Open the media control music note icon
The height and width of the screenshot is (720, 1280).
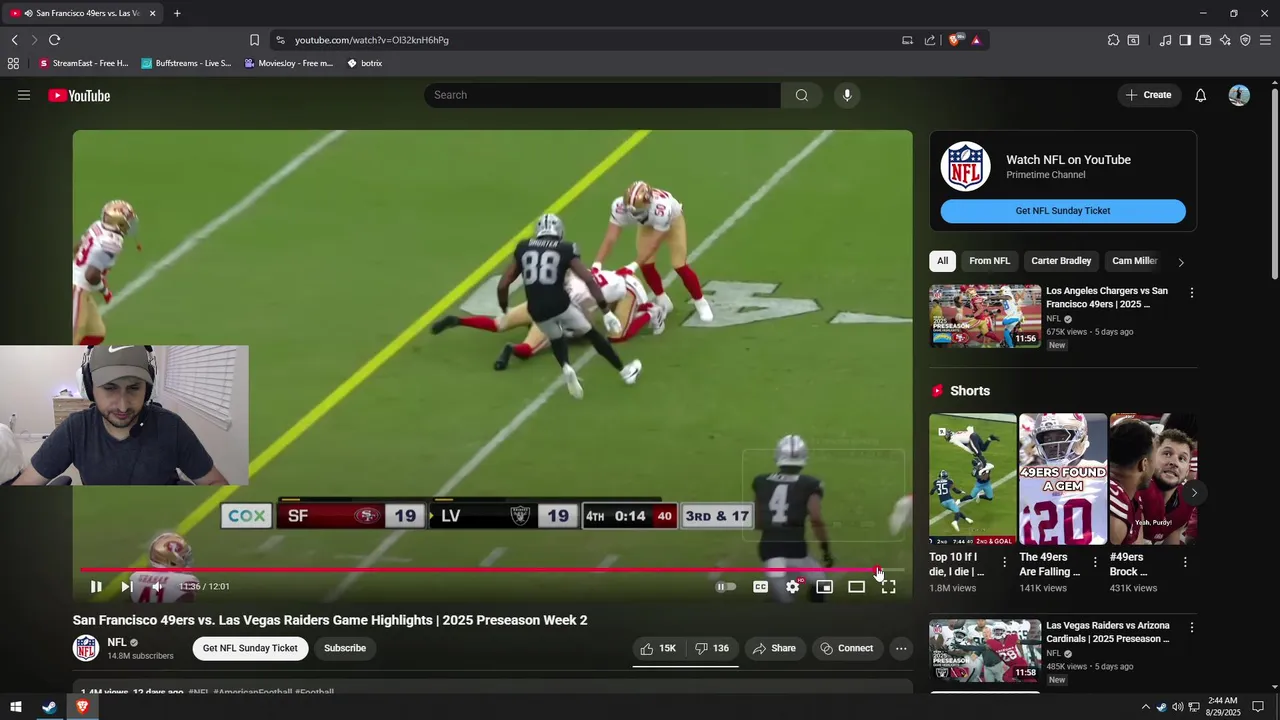[1165, 40]
